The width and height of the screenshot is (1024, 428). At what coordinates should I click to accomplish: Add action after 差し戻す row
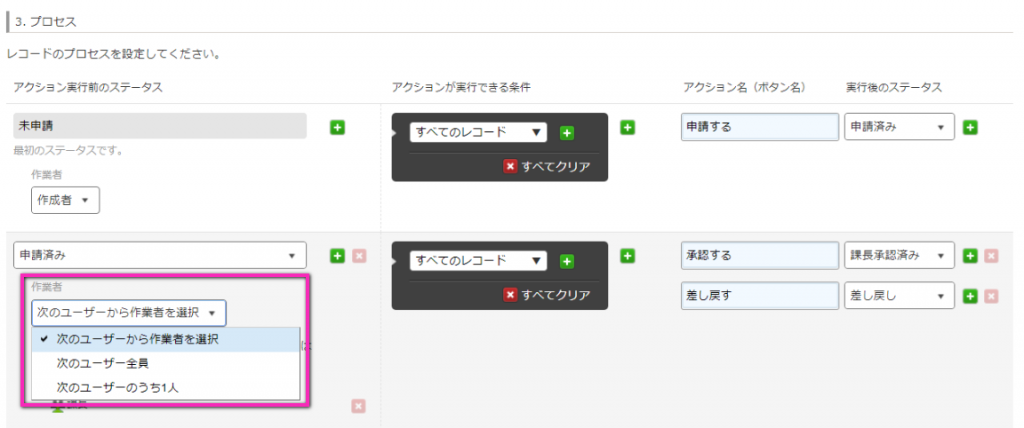tap(970, 296)
